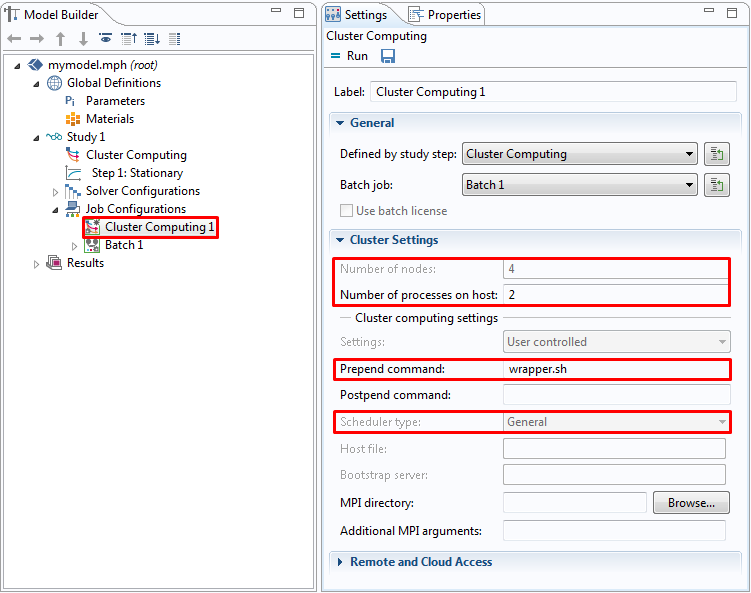Screen dimensions: 751x593
Task: Click the save icon next to Run
Action: coord(387,56)
